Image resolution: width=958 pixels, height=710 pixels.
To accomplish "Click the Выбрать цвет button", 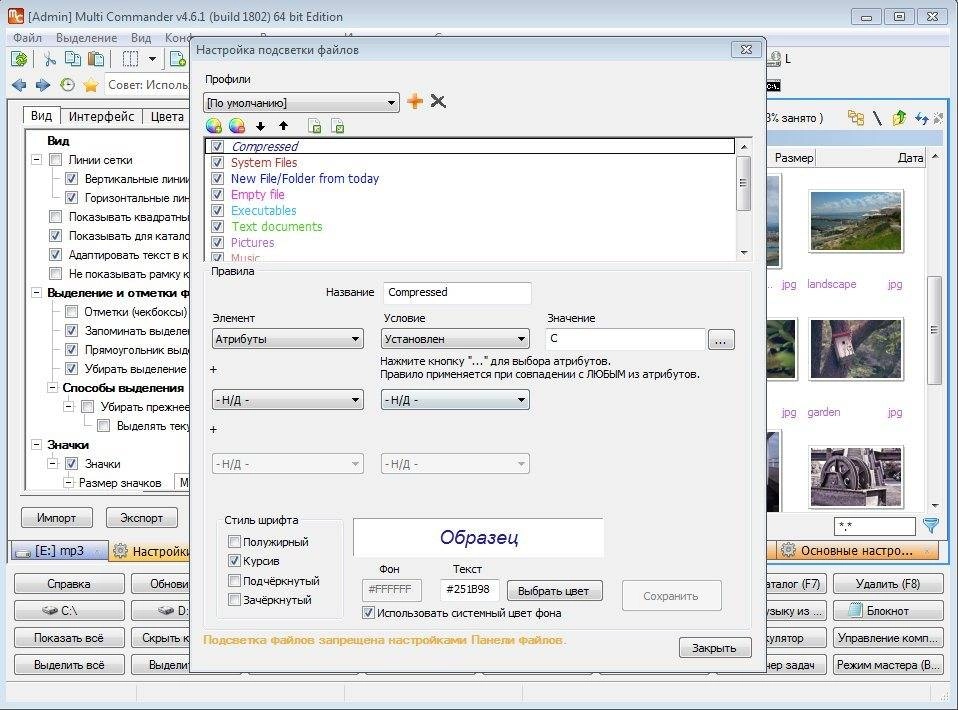I will 554,591.
